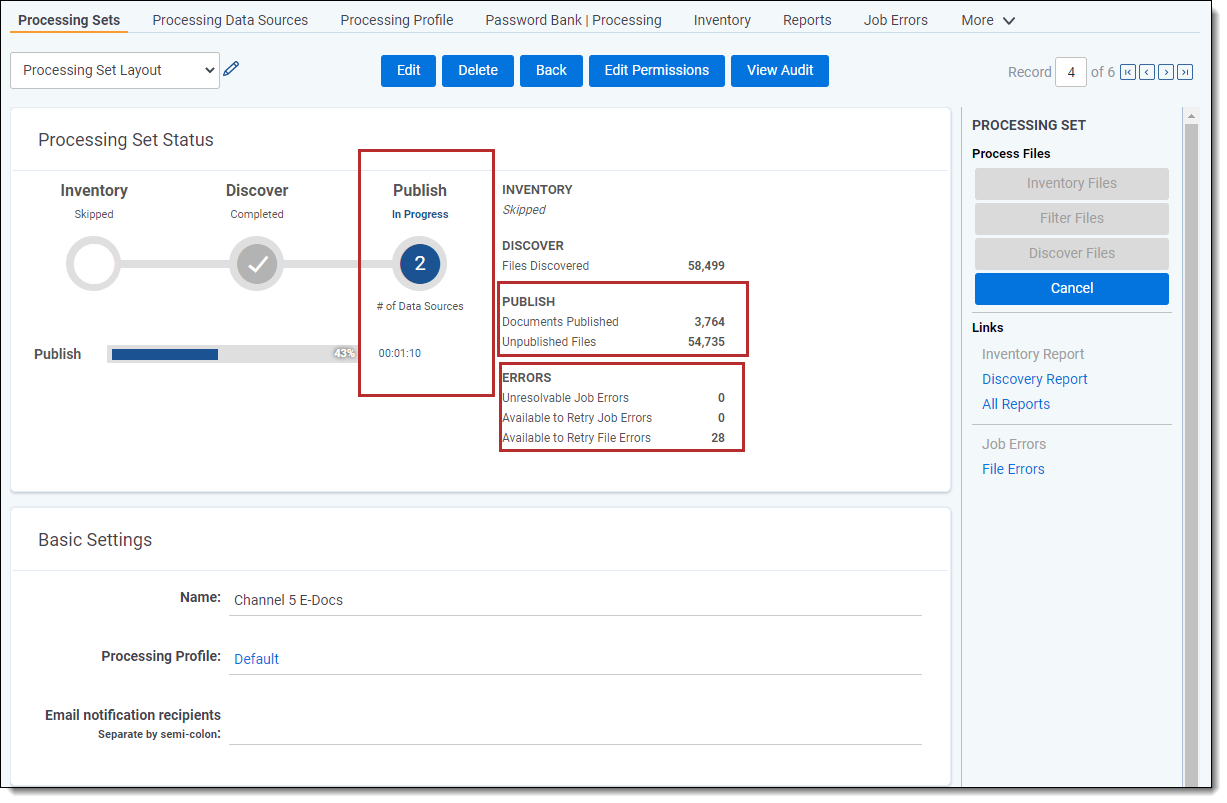Click the disabled Filter Files button
The image size is (1227, 803).
[1072, 218]
